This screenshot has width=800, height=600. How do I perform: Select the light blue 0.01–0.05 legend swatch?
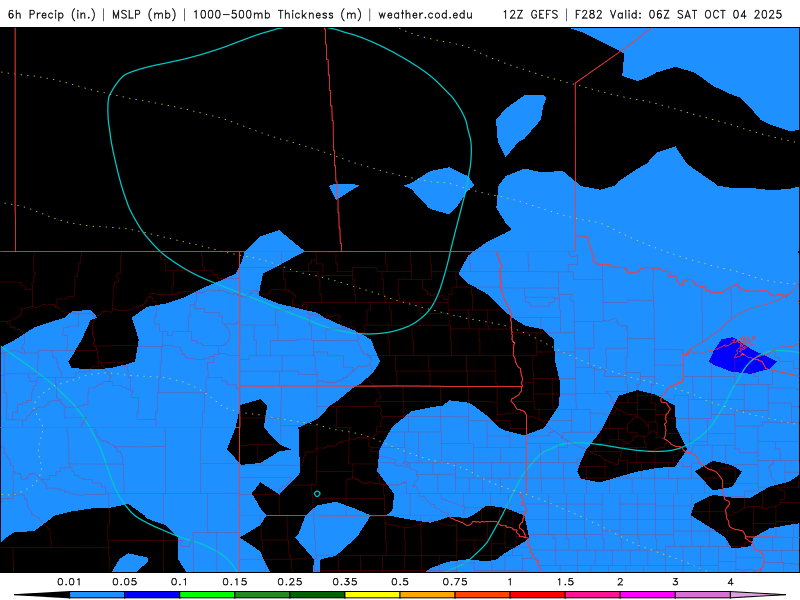97,595
